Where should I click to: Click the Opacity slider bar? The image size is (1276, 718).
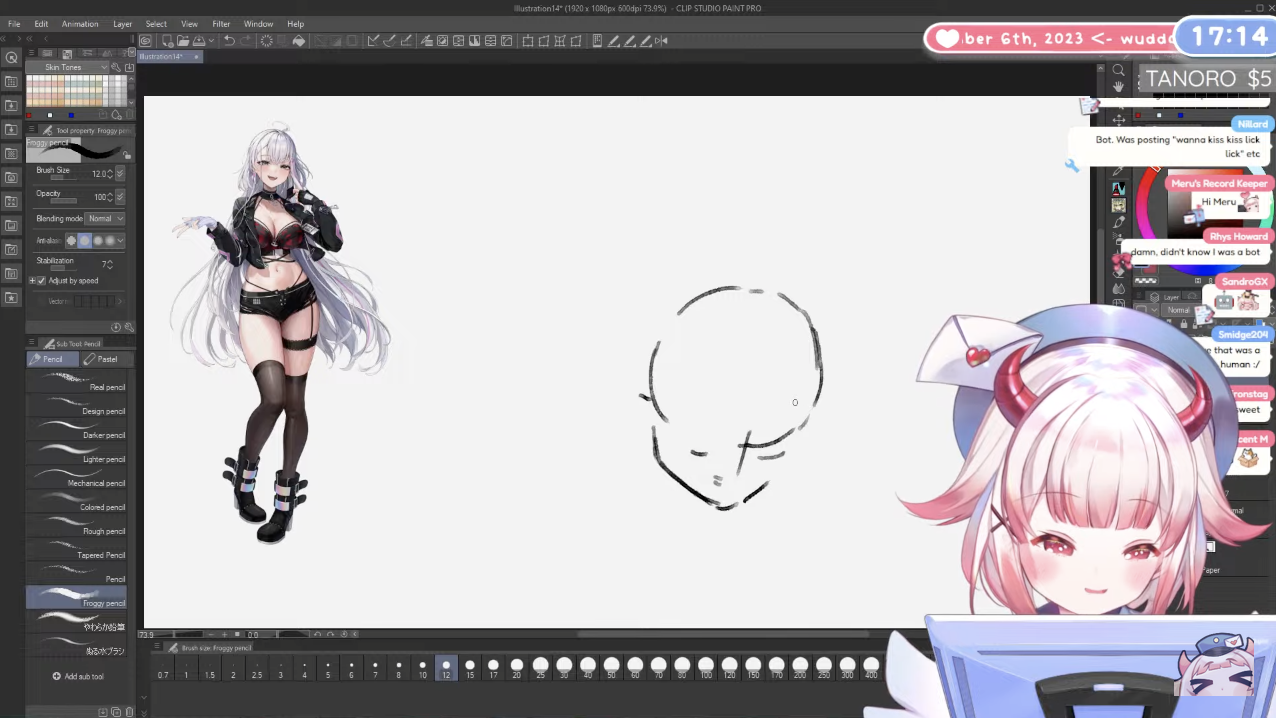(x=60, y=201)
